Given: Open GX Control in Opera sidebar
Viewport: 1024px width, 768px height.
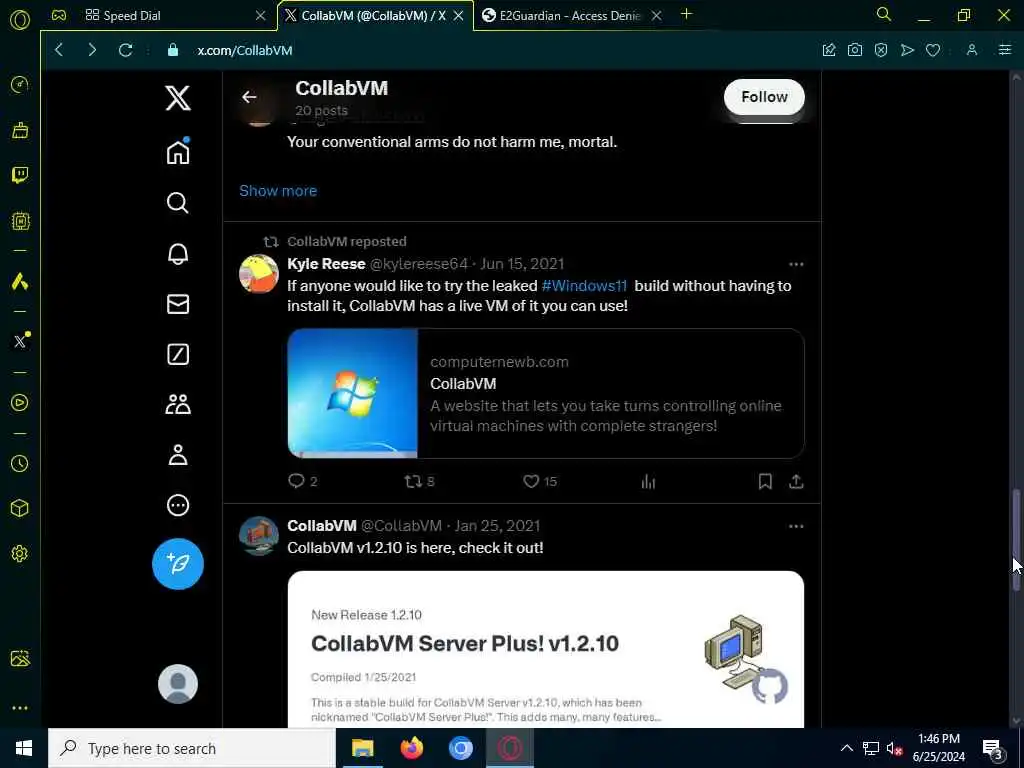Looking at the screenshot, I should coord(20,84).
